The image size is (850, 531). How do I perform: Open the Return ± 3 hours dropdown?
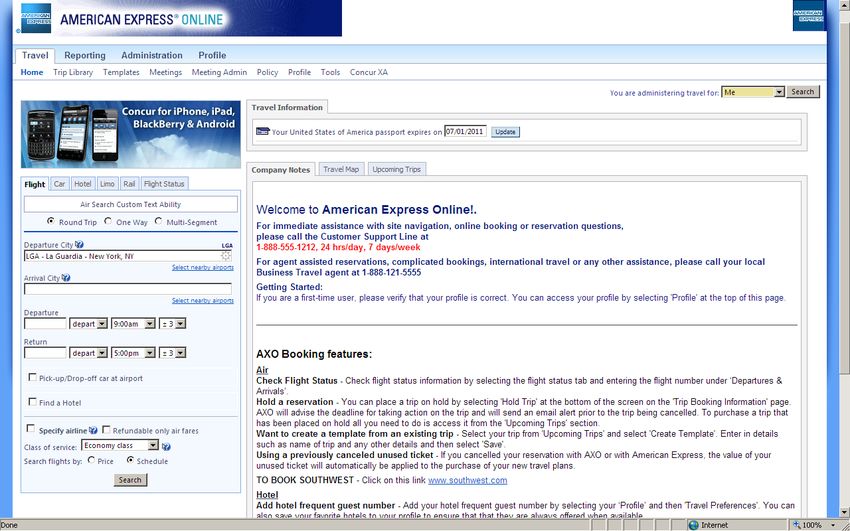pyautogui.click(x=172, y=353)
